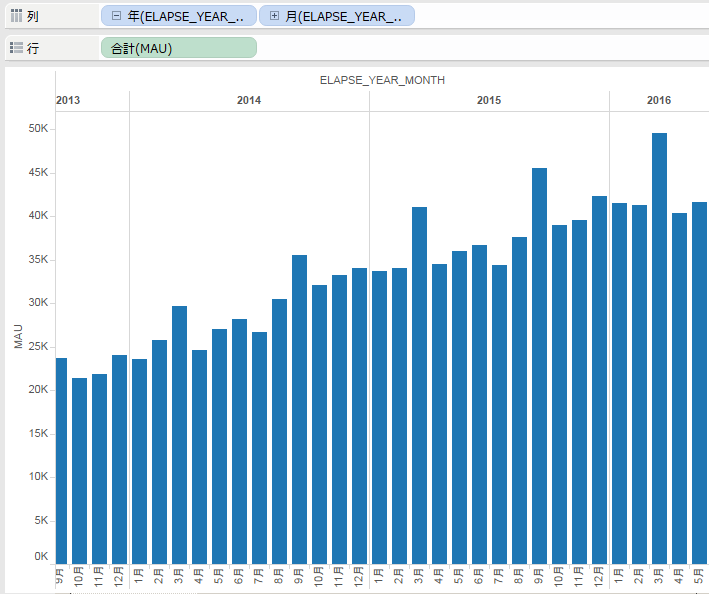The height and width of the screenshot is (594, 709).
Task: Click the MAU axis title
Action: coord(18,336)
